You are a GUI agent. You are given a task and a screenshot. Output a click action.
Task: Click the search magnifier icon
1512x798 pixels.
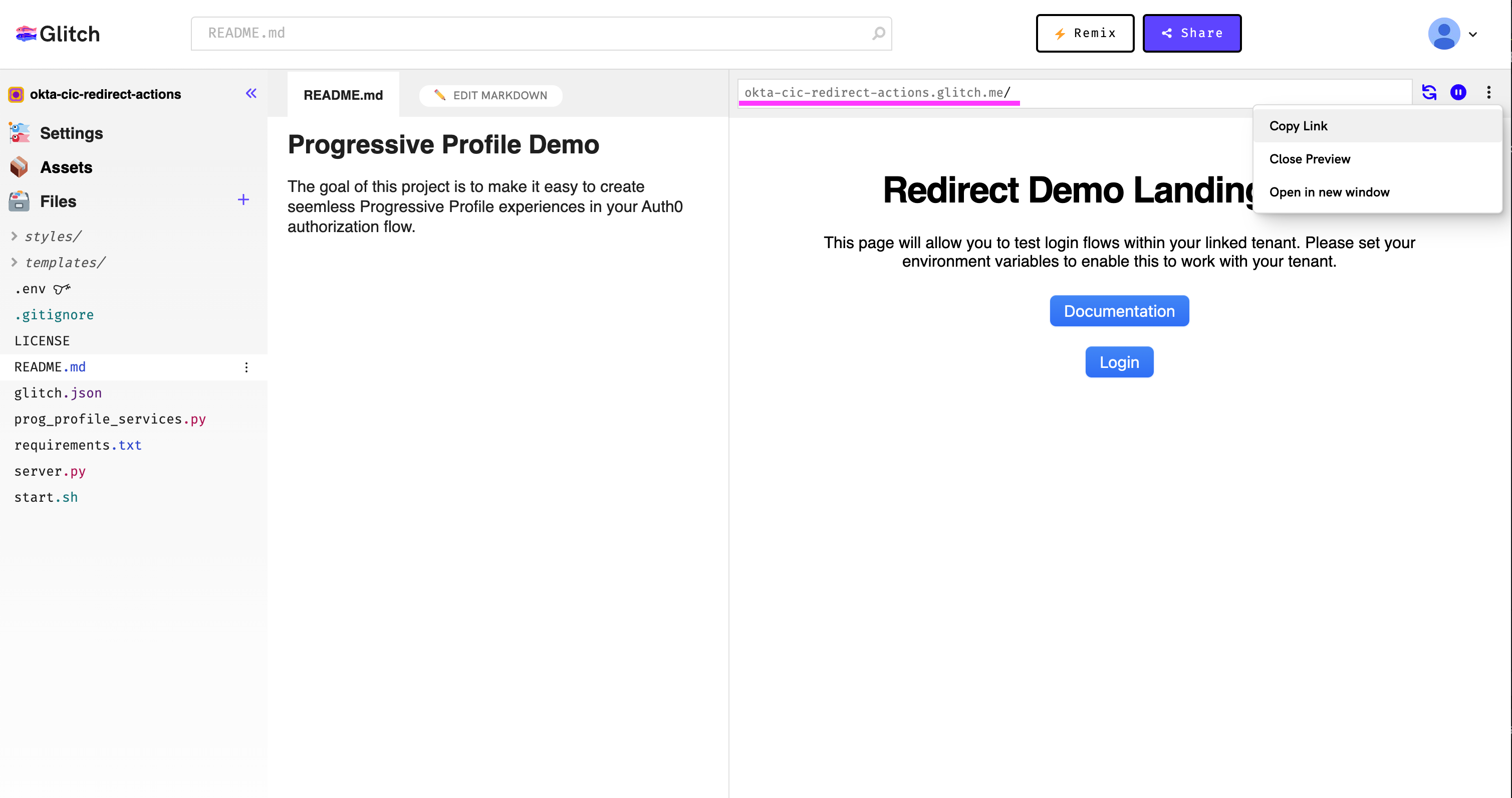click(878, 34)
